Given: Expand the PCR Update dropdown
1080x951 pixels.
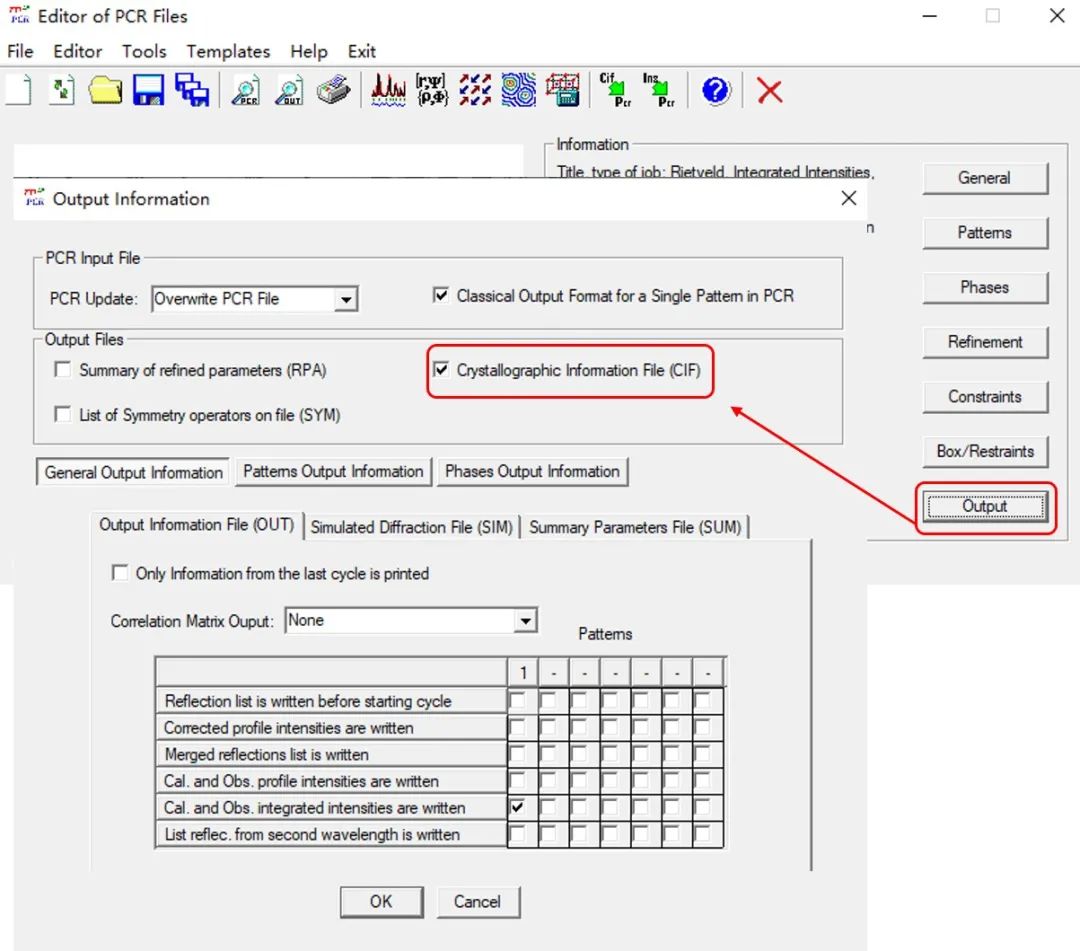Looking at the screenshot, I should pyautogui.click(x=346, y=299).
